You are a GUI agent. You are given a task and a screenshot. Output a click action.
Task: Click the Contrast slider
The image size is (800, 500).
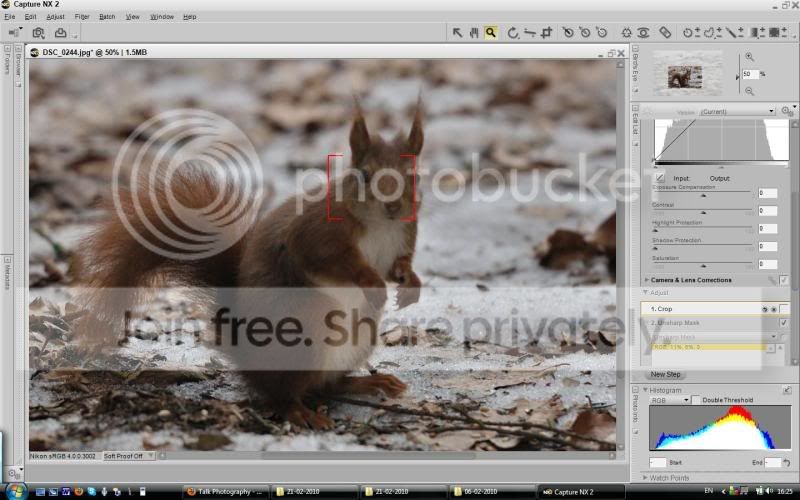704,212
